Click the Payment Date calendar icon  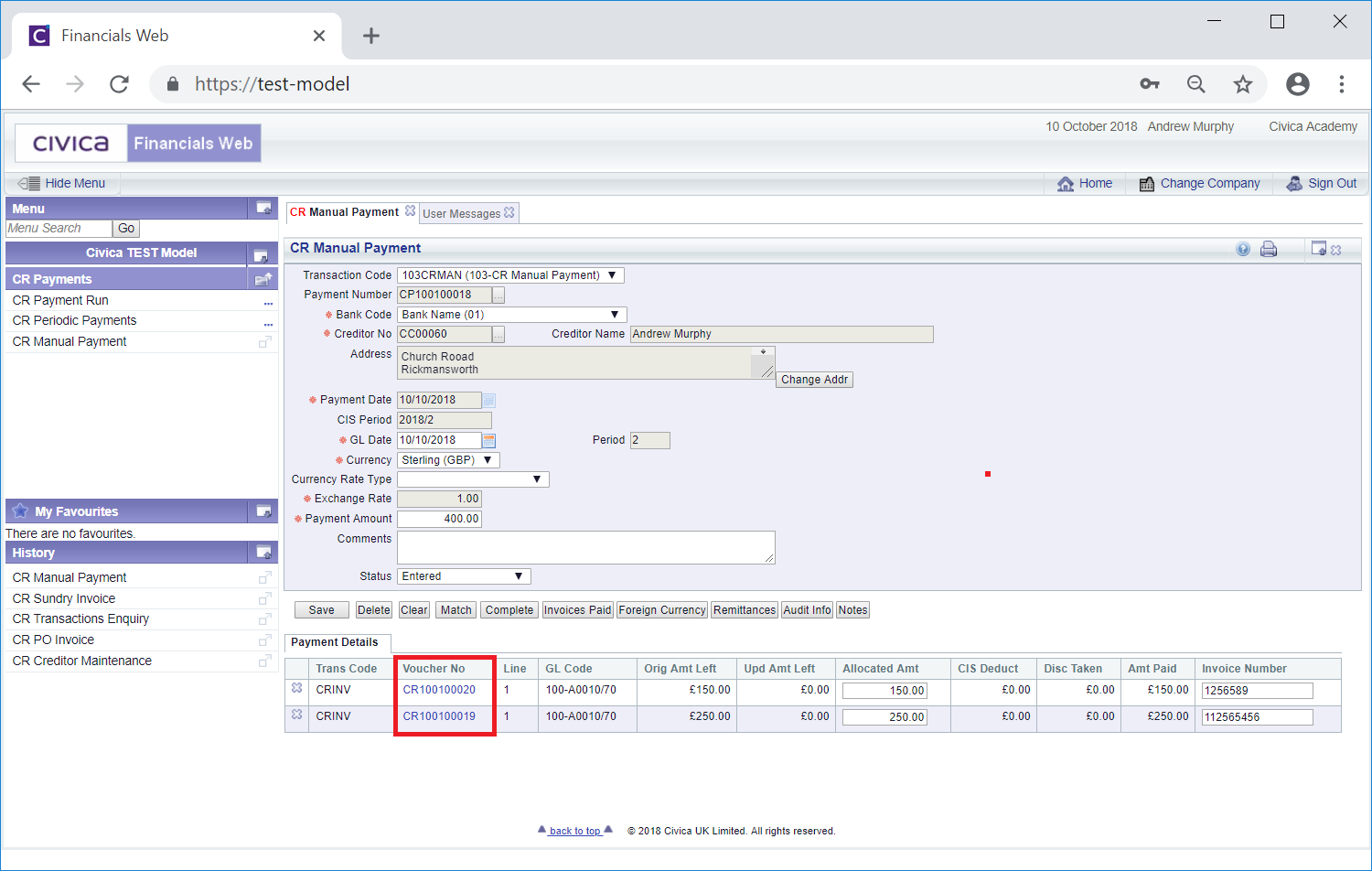pos(489,400)
